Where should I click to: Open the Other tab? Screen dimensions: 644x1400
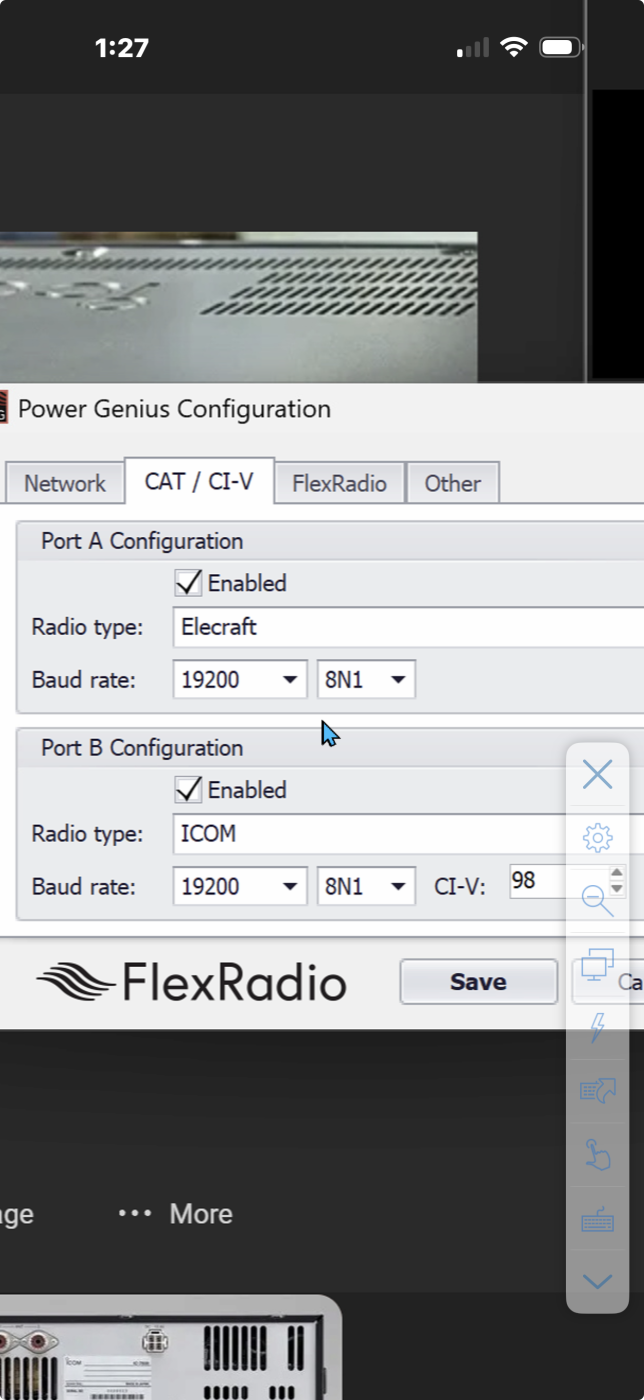[452, 483]
